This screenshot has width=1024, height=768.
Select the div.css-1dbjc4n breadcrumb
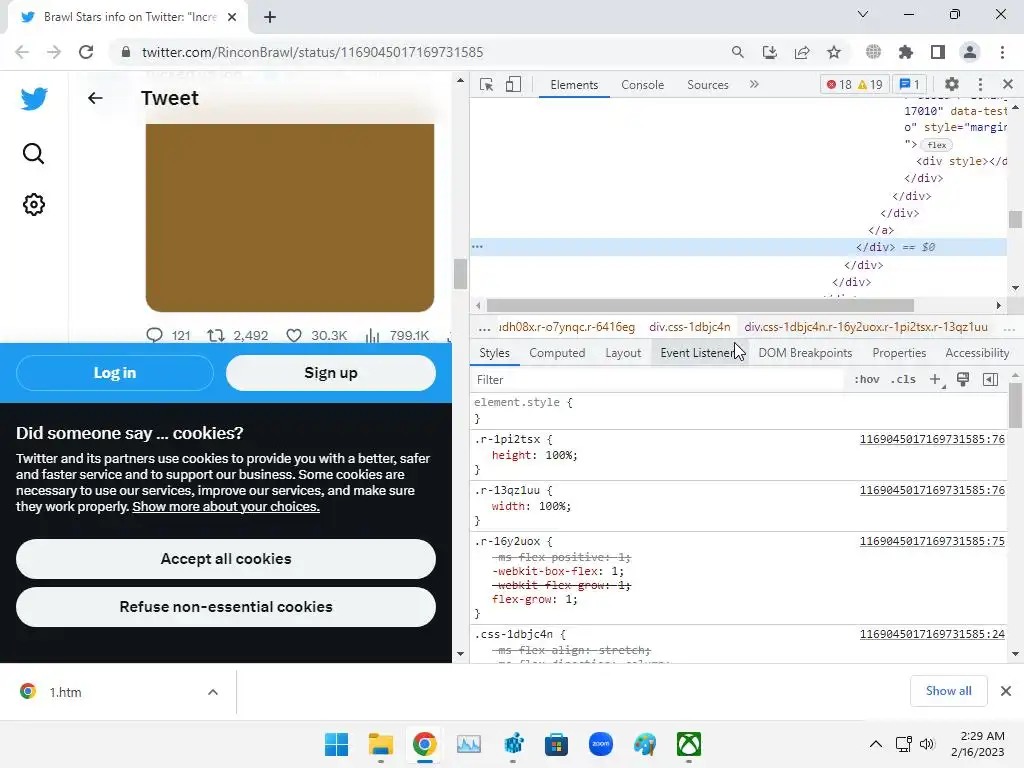pyautogui.click(x=690, y=327)
